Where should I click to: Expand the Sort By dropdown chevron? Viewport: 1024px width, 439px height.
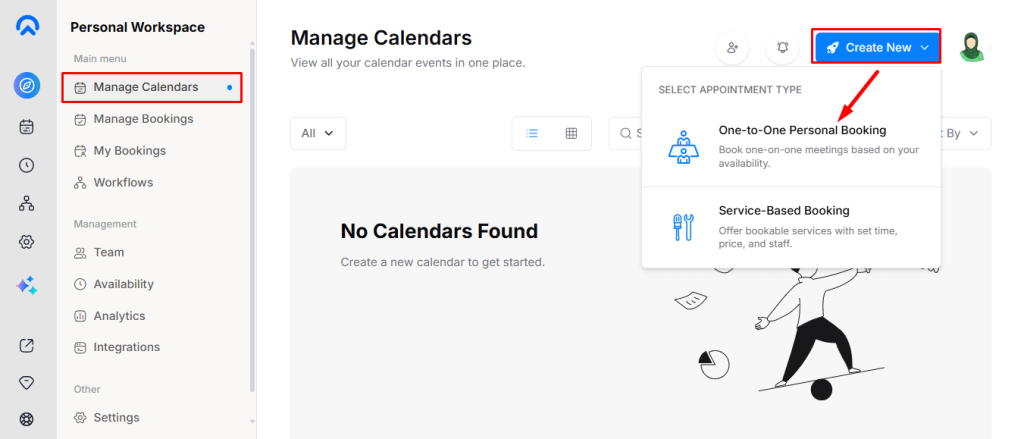972,133
